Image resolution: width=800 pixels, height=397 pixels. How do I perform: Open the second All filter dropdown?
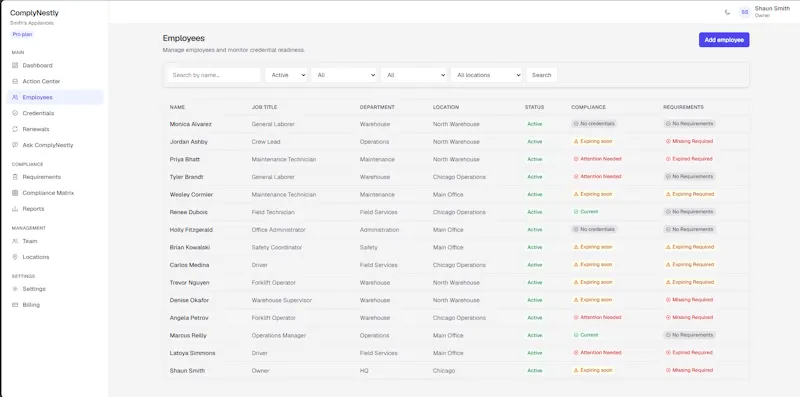point(414,75)
